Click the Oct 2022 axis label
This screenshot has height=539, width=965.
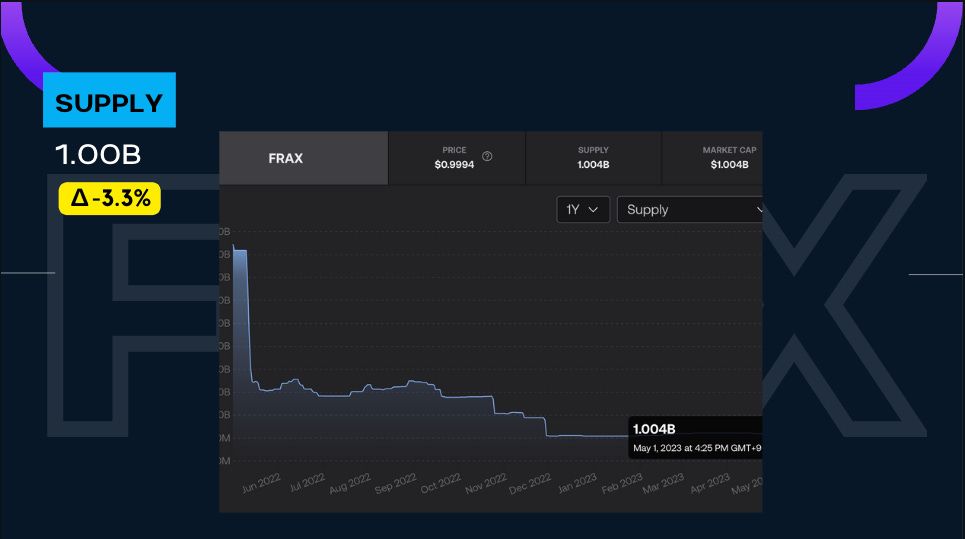click(442, 485)
